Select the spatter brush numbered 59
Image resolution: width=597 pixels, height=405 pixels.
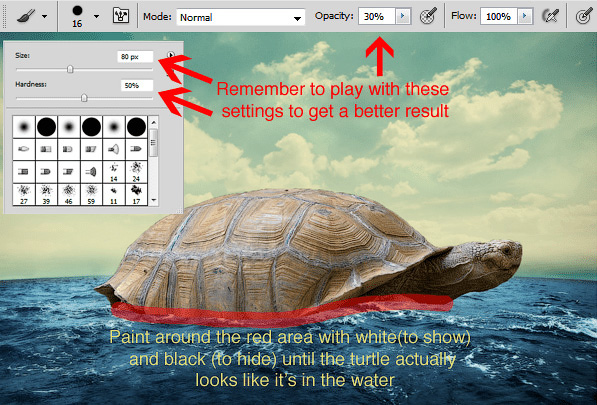tap(91, 194)
